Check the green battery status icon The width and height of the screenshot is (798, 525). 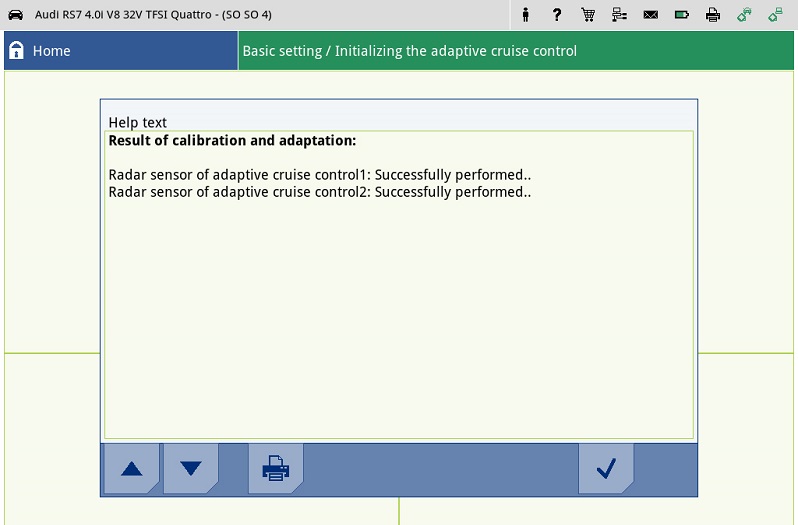click(681, 15)
